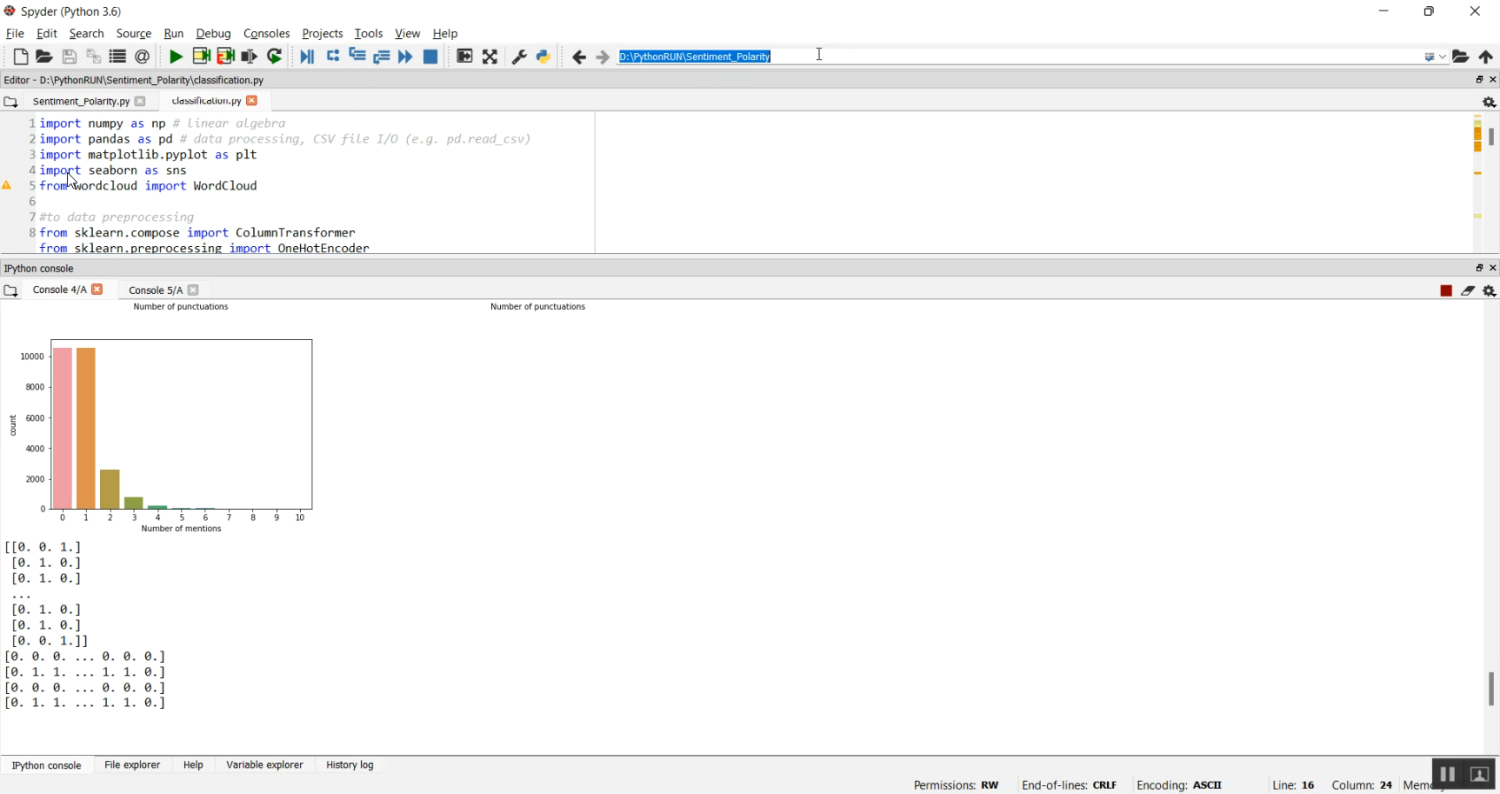This screenshot has width=1500, height=794.
Task: Open the Edit menu
Action: (x=47, y=33)
